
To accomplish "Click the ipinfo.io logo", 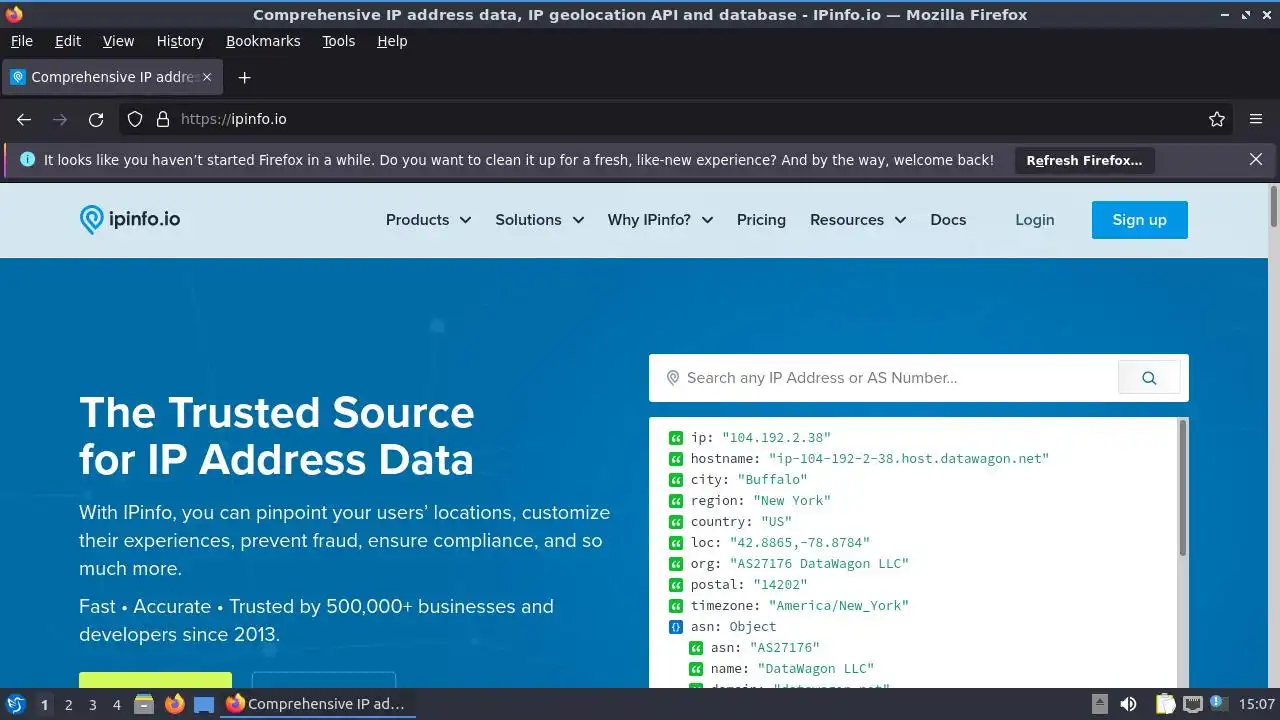I will (x=130, y=220).
